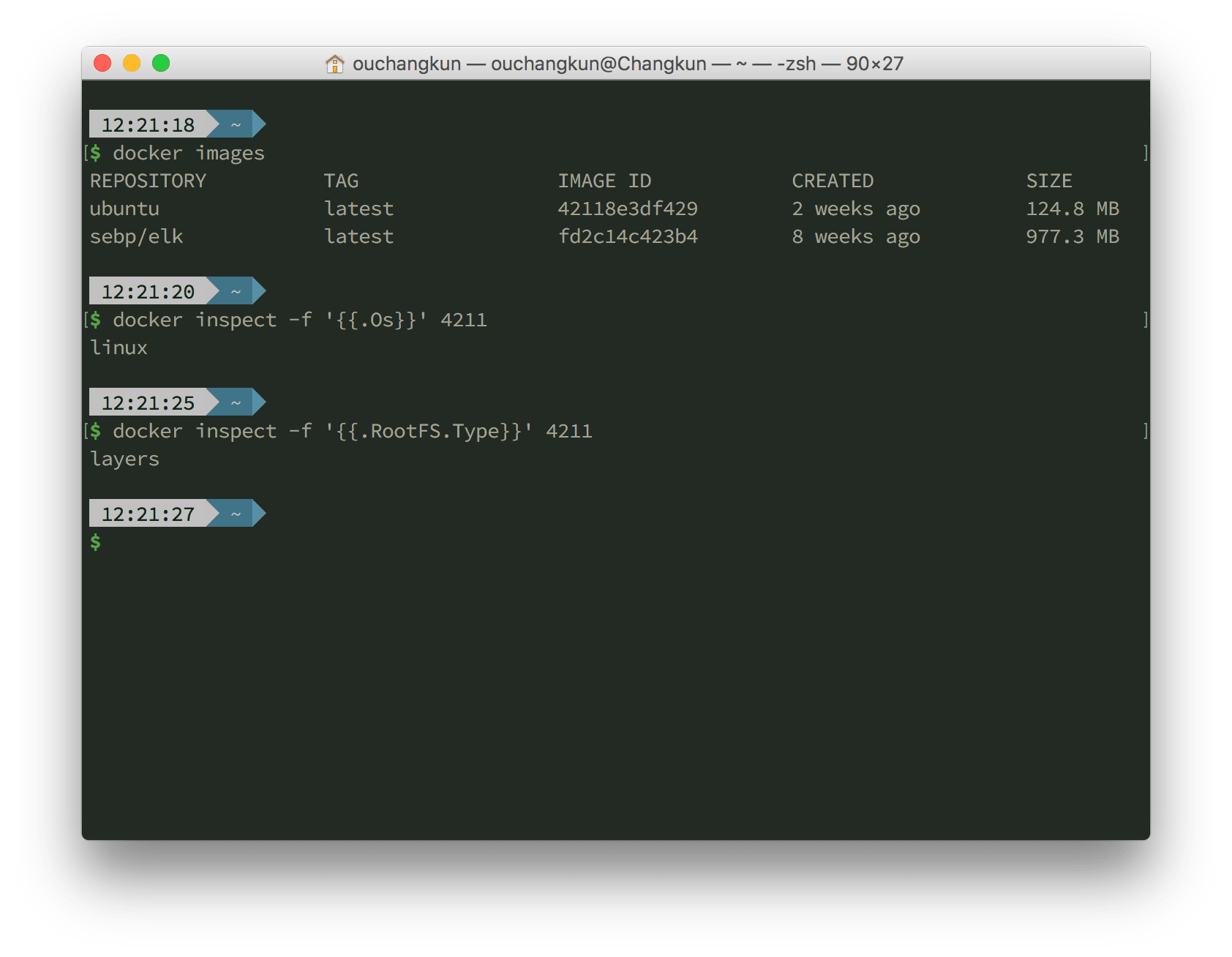Viewport: 1232px width, 957px height.
Task: Click the 'linux' output line
Action: tap(119, 348)
